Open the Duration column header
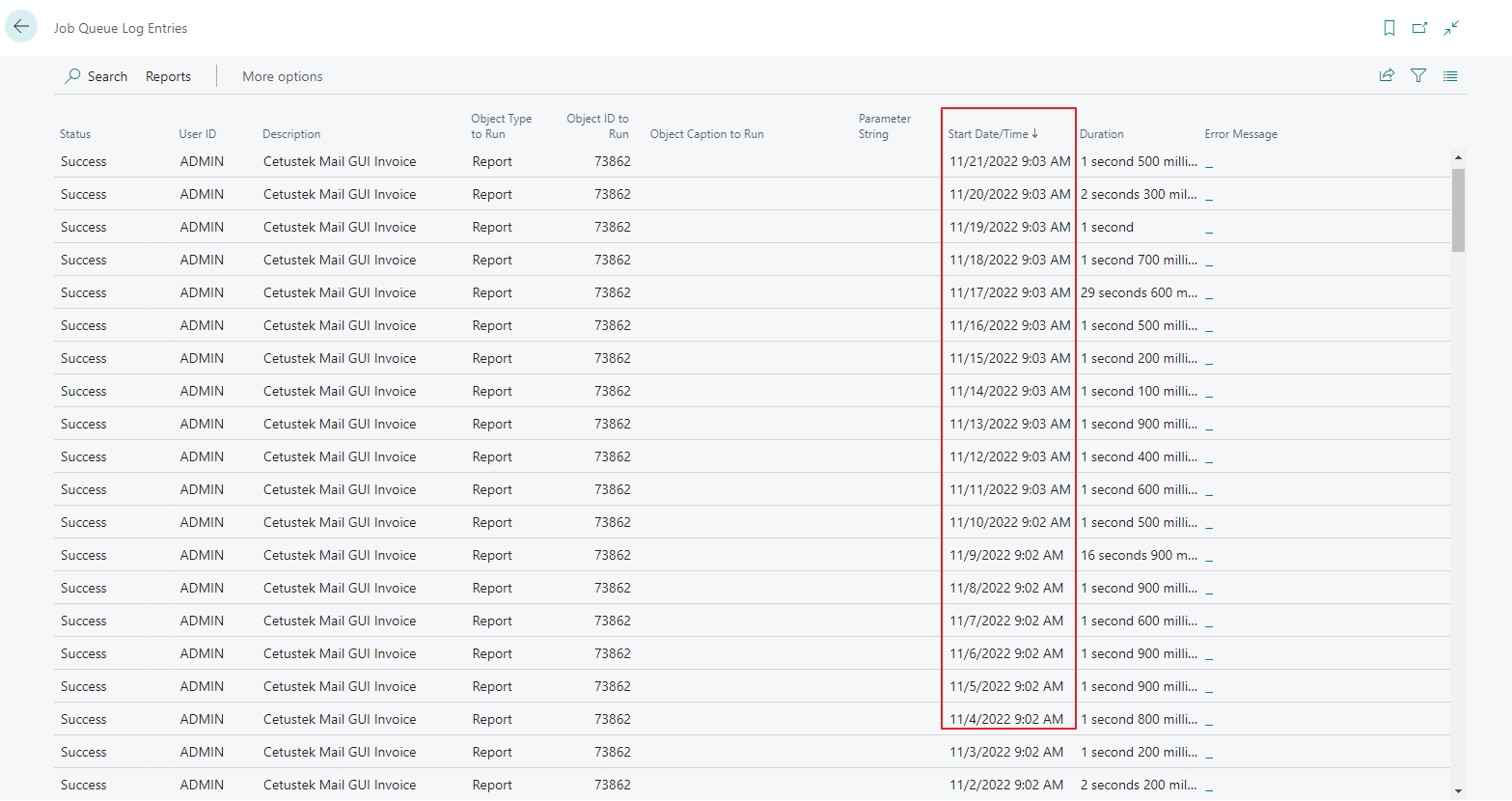Image resolution: width=1512 pixels, height=801 pixels. coord(1102,134)
